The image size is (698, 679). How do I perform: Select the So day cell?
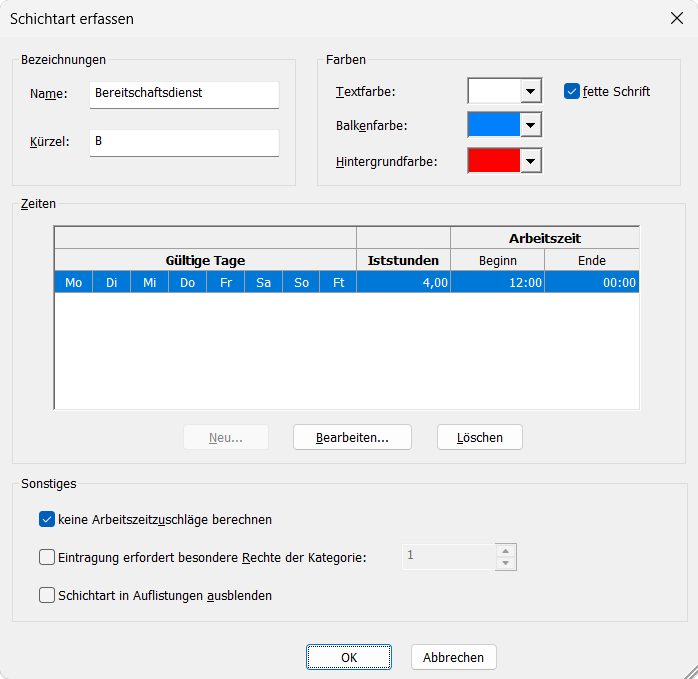click(x=301, y=282)
